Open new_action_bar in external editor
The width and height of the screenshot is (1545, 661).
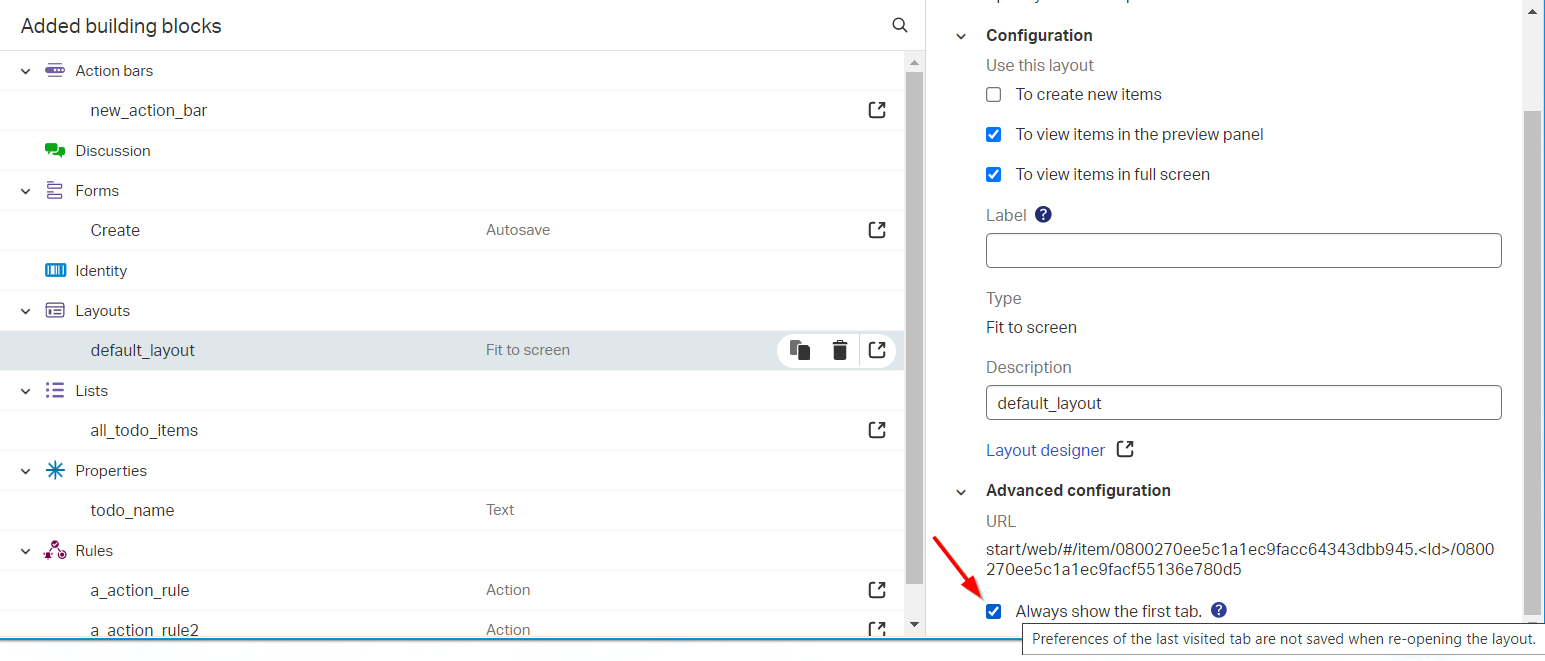click(877, 110)
